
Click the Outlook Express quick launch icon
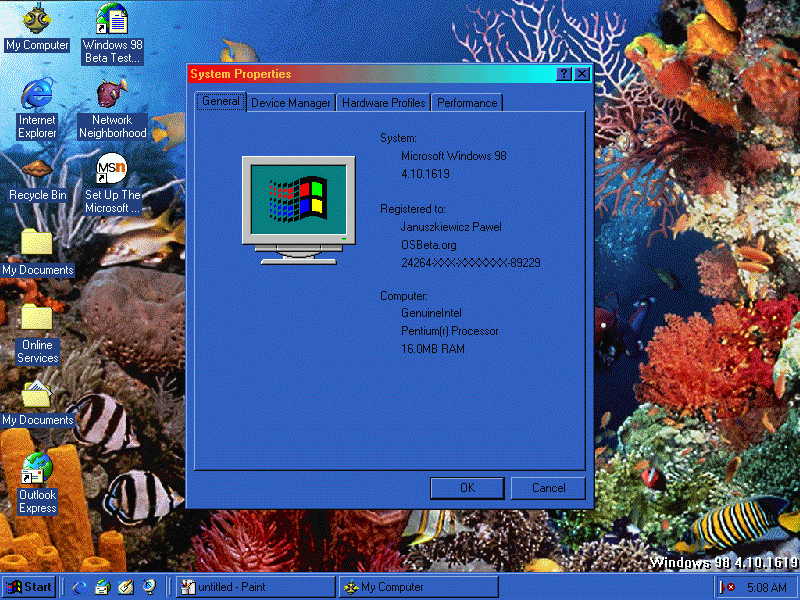pyautogui.click(x=103, y=587)
